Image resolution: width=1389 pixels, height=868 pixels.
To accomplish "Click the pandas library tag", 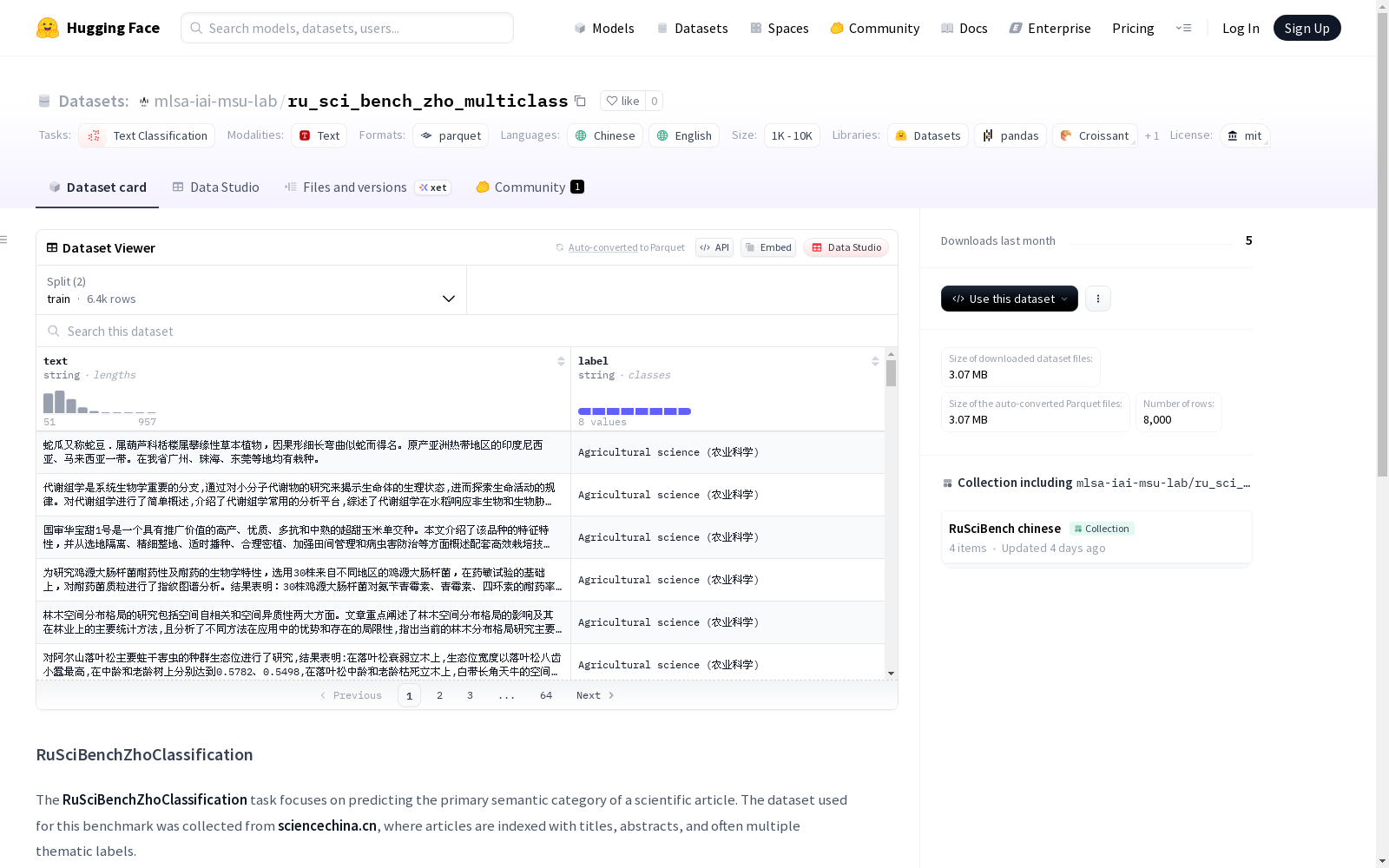I will 1010,135.
